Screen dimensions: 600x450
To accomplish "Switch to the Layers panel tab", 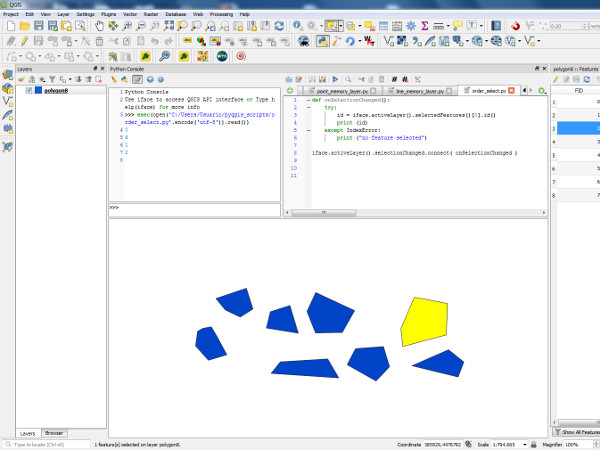I will pos(28,433).
